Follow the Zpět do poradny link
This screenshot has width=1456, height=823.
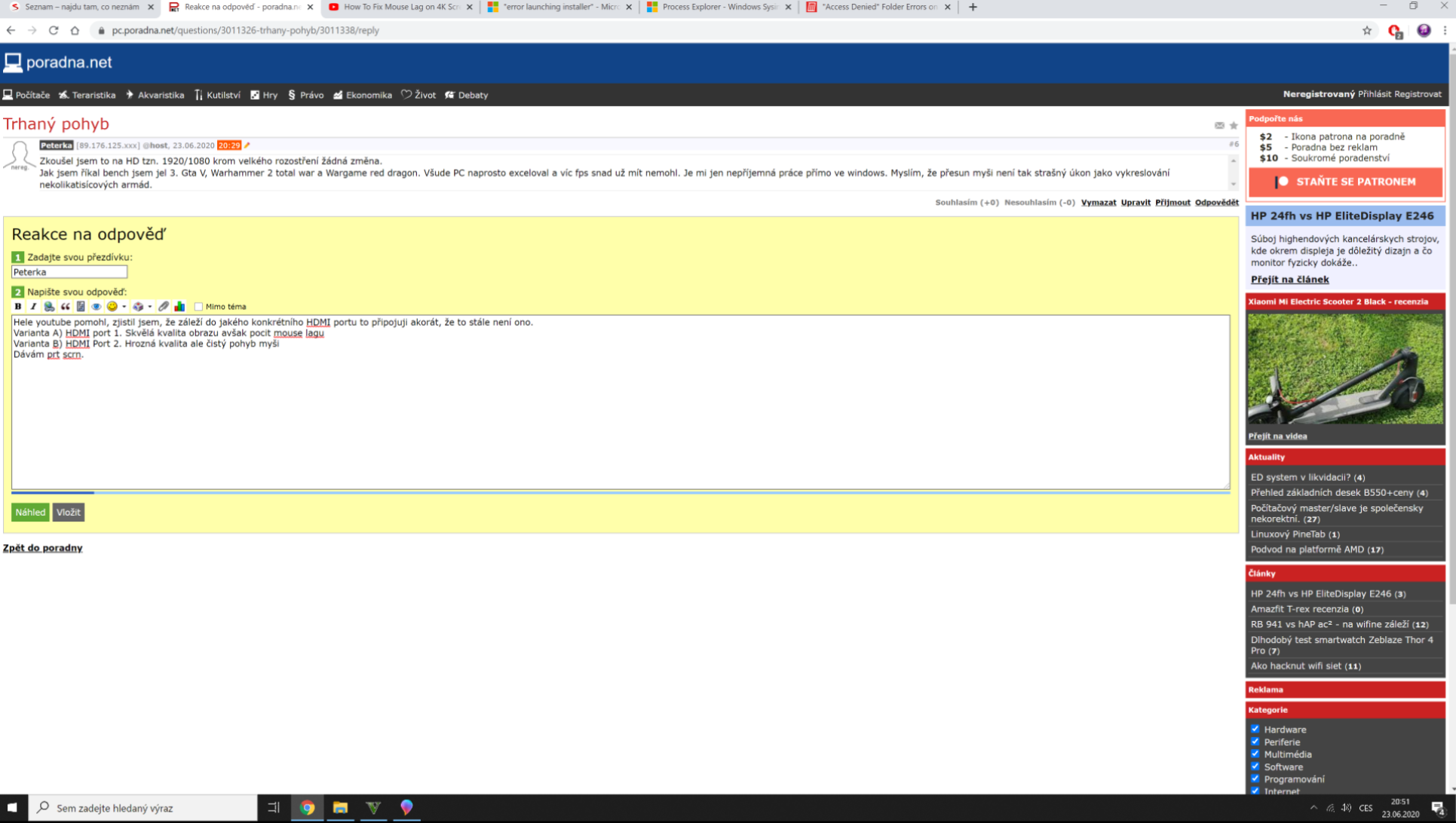(x=42, y=548)
